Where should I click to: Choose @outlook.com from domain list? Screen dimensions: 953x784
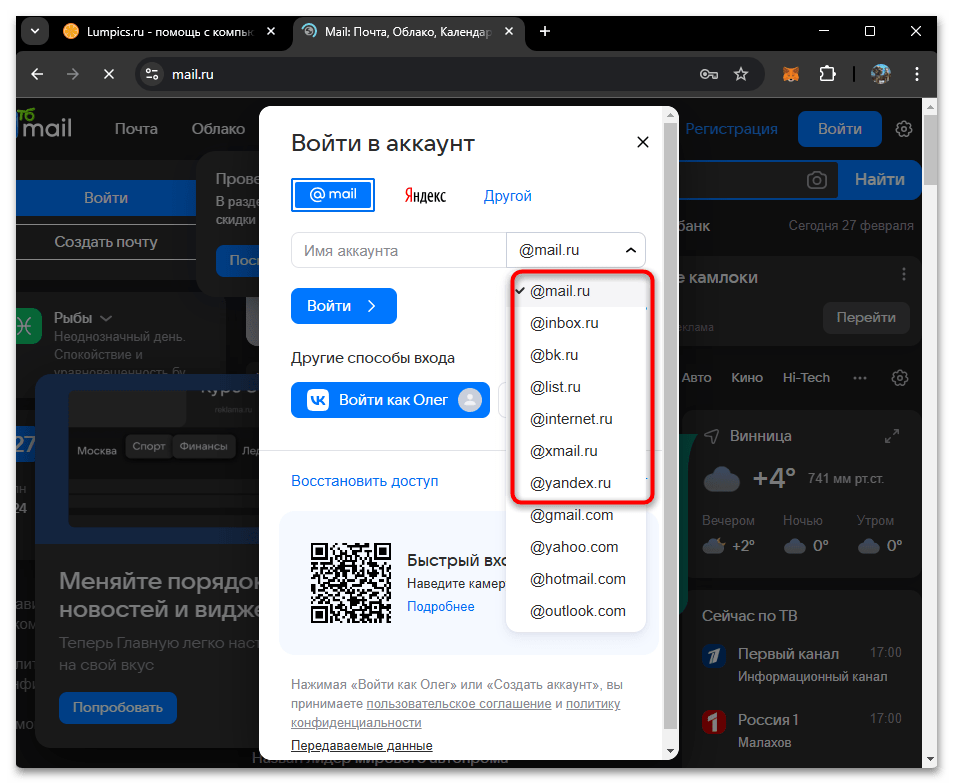(576, 611)
